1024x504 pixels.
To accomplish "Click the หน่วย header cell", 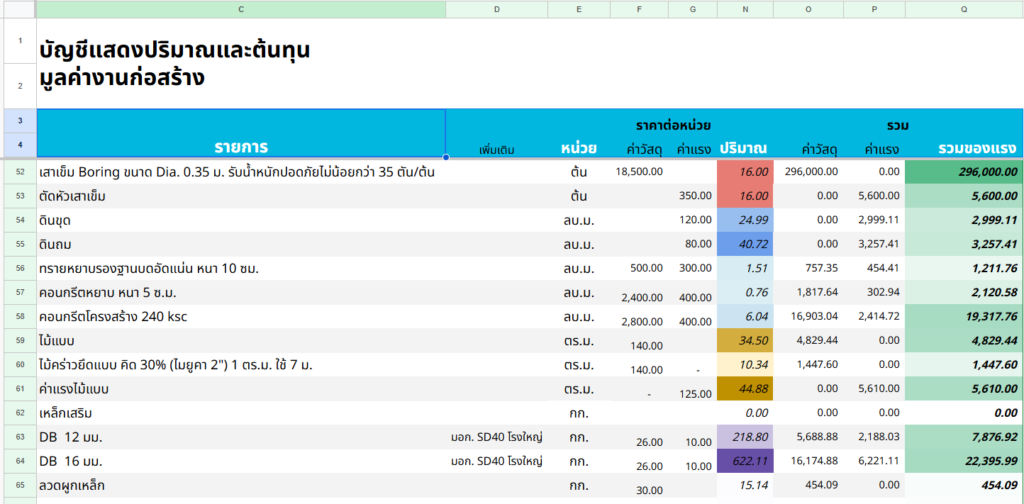I will (x=579, y=148).
